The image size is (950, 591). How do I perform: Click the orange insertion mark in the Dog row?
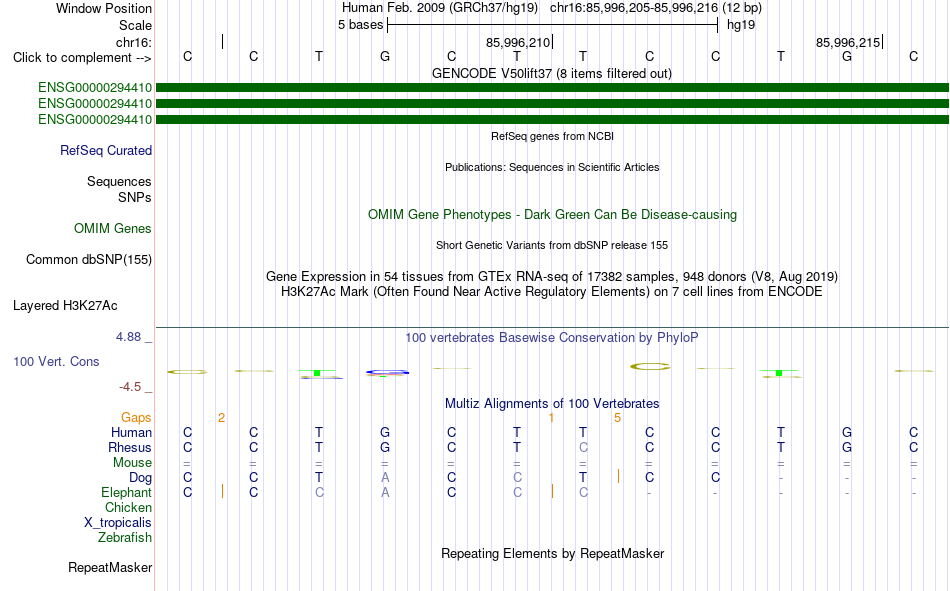click(x=618, y=476)
